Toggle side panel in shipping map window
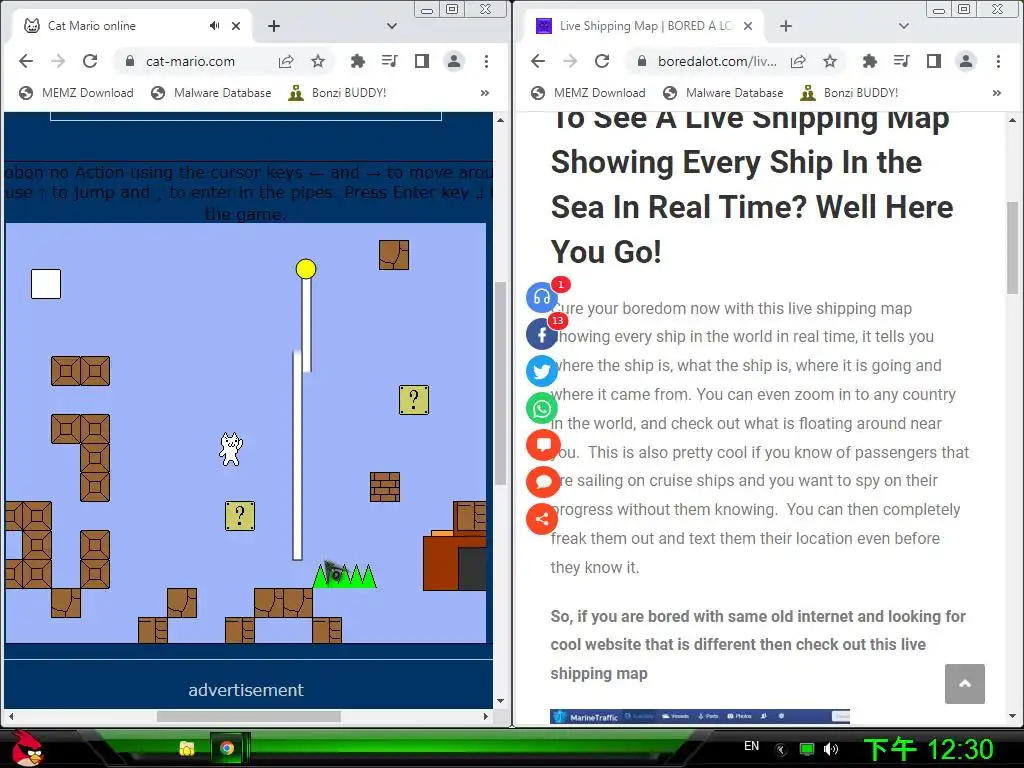The height and width of the screenshot is (768, 1024). tap(934, 61)
